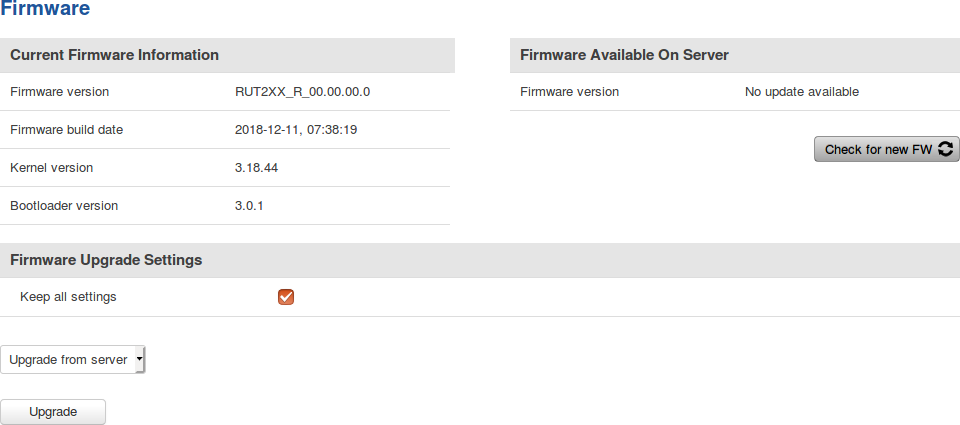Select the Firmware Available On Server header
Image resolution: width=960 pixels, height=425 pixels.
tap(624, 55)
